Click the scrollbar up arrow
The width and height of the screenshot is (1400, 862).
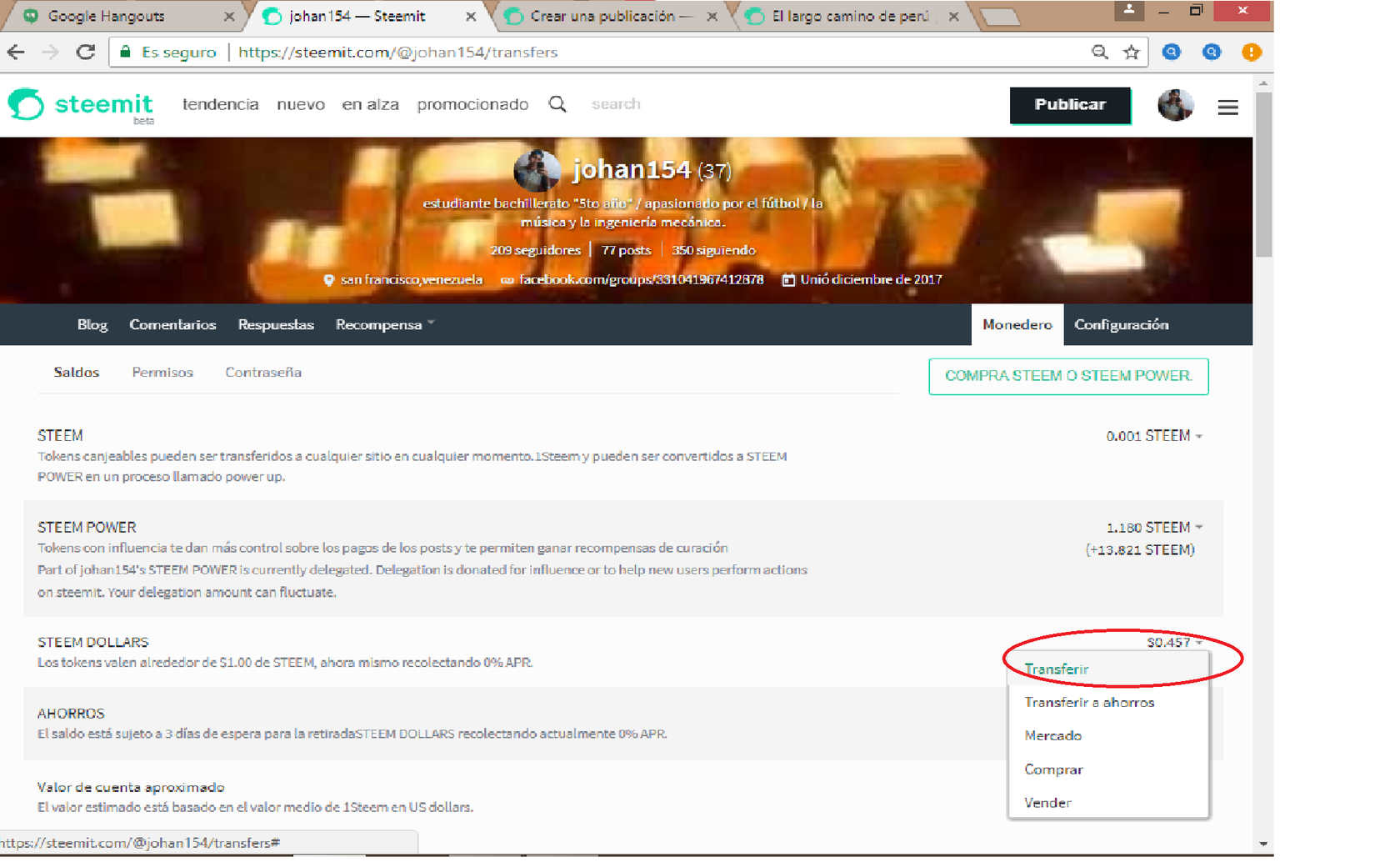(x=1263, y=83)
